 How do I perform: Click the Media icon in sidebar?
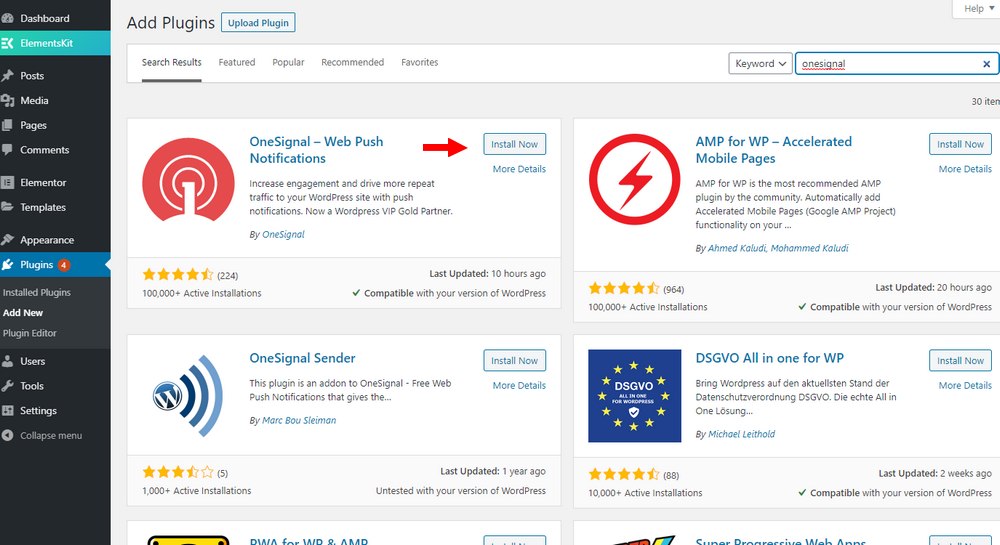pos(8,101)
